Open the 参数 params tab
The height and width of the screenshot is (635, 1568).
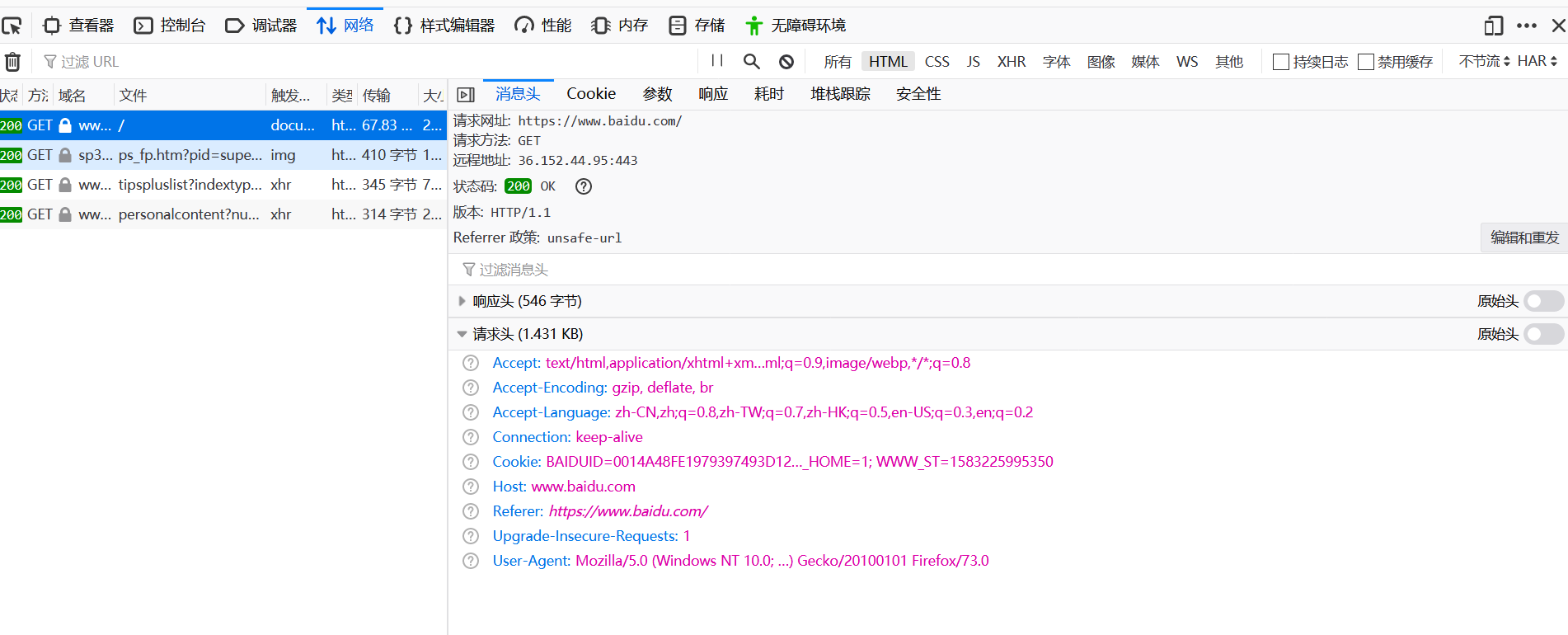tap(657, 94)
